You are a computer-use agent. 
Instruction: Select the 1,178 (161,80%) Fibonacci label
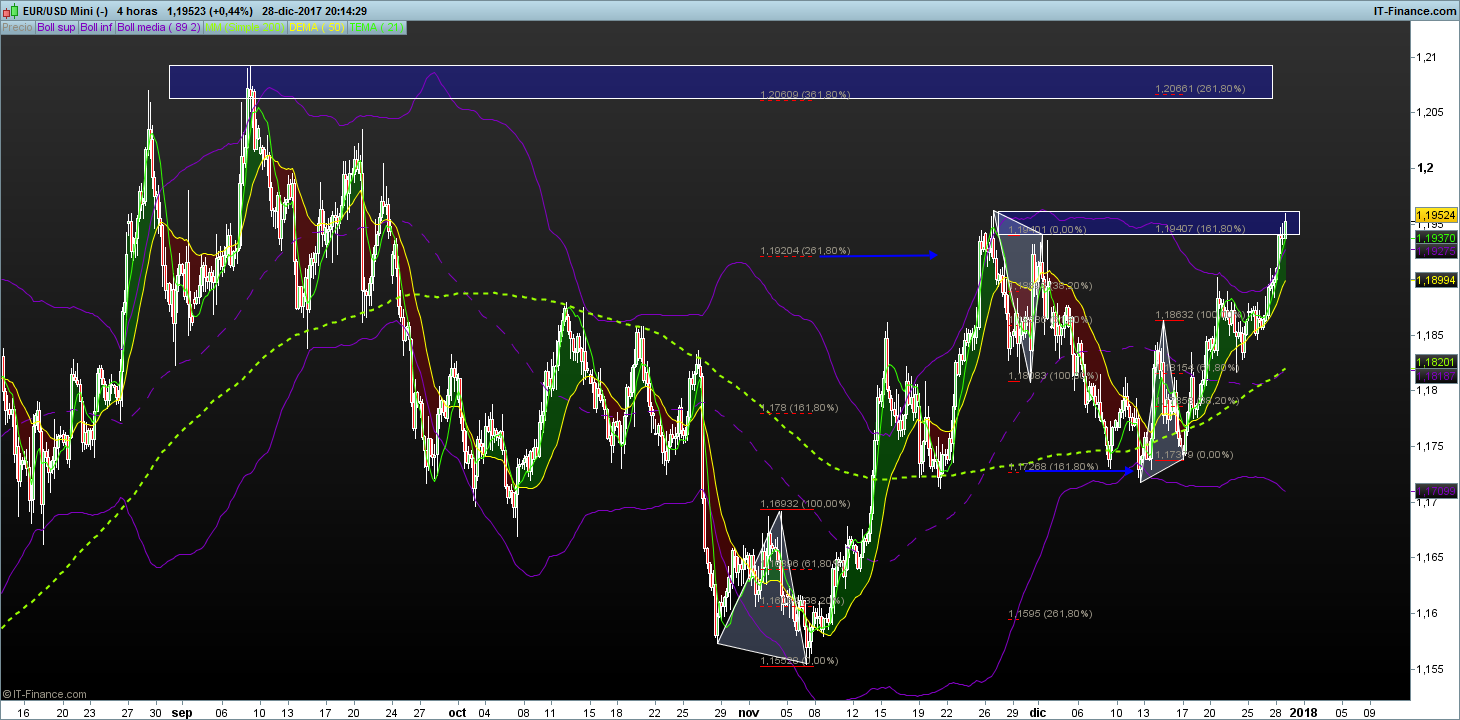coord(800,408)
